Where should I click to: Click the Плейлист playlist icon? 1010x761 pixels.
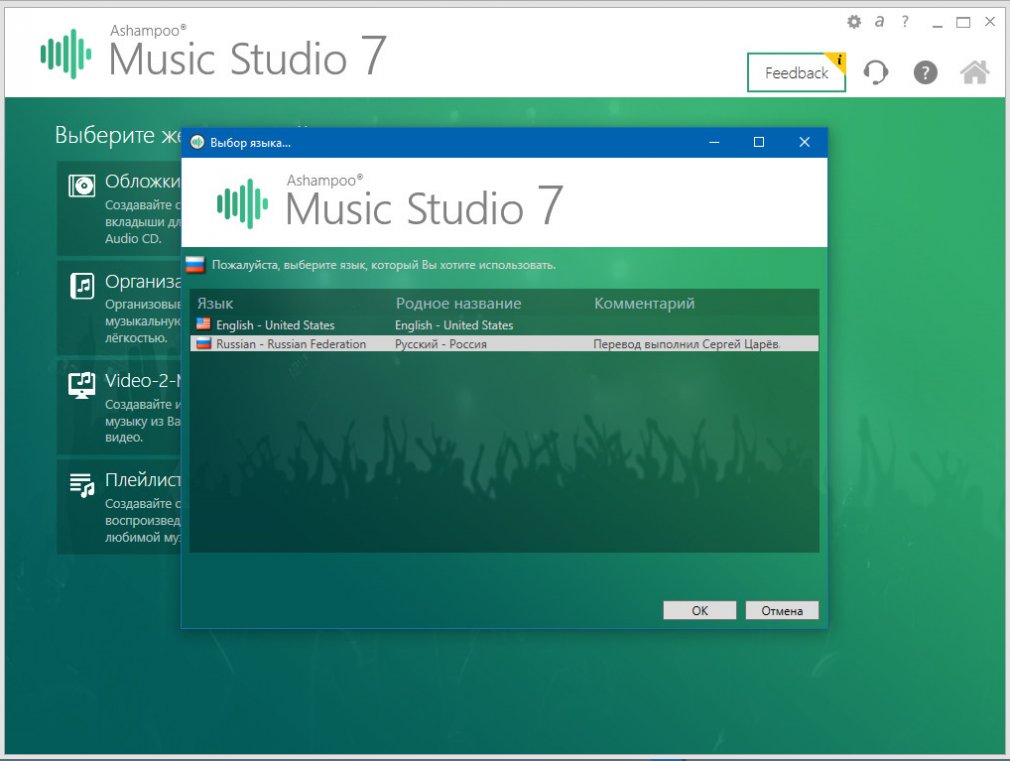pos(82,485)
